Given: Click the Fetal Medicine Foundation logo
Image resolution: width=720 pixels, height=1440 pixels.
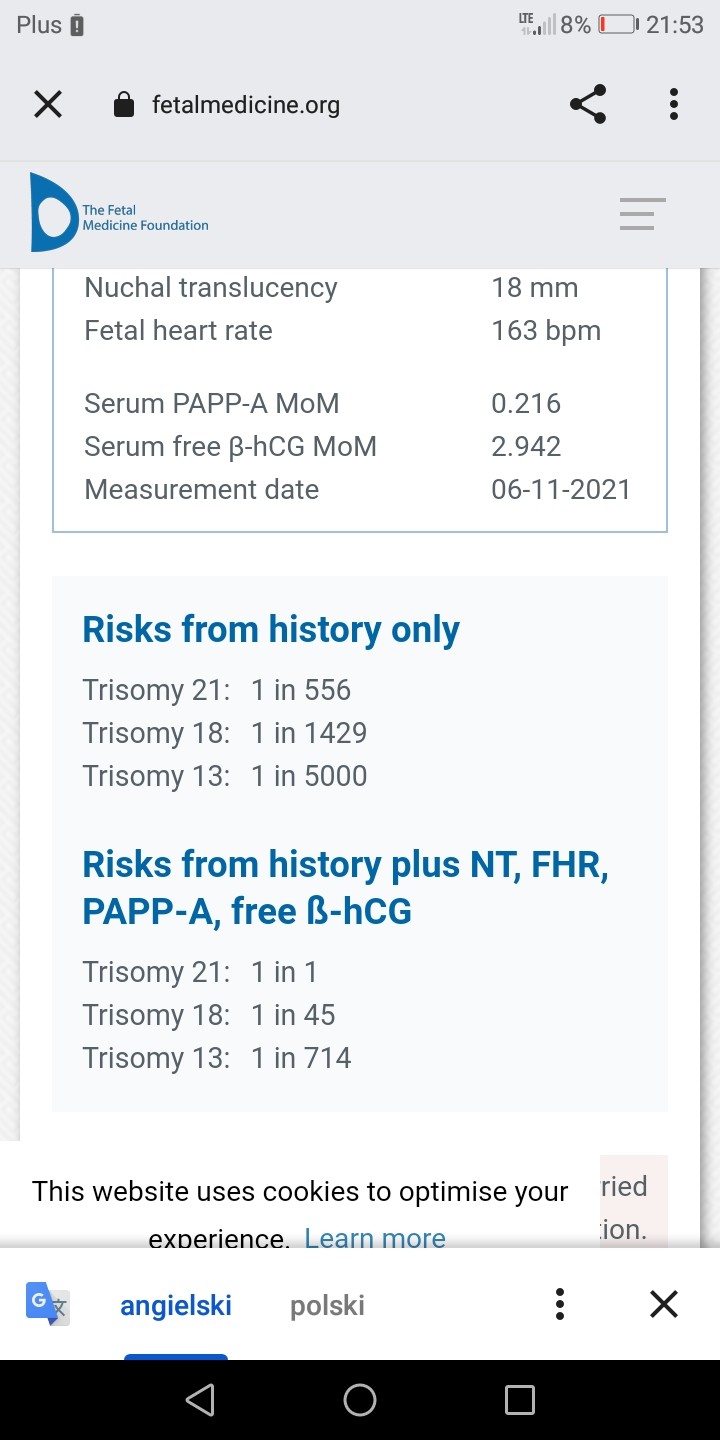Looking at the screenshot, I should 120,214.
